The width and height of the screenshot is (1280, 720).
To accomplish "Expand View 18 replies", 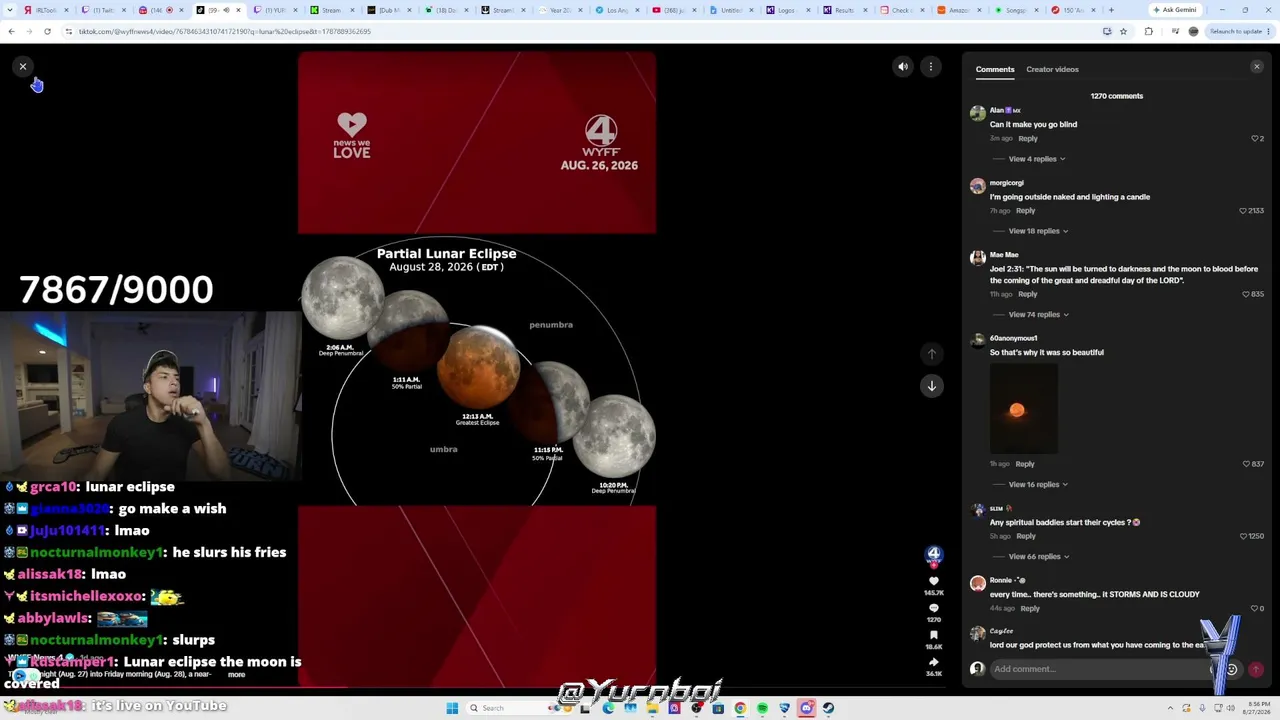I will (1039, 231).
